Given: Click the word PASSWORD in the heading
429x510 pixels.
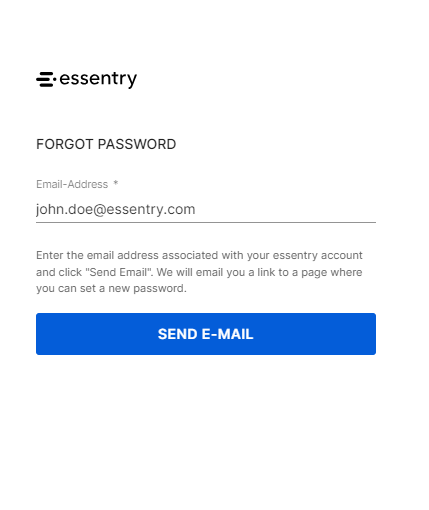Looking at the screenshot, I should pos(137,144).
